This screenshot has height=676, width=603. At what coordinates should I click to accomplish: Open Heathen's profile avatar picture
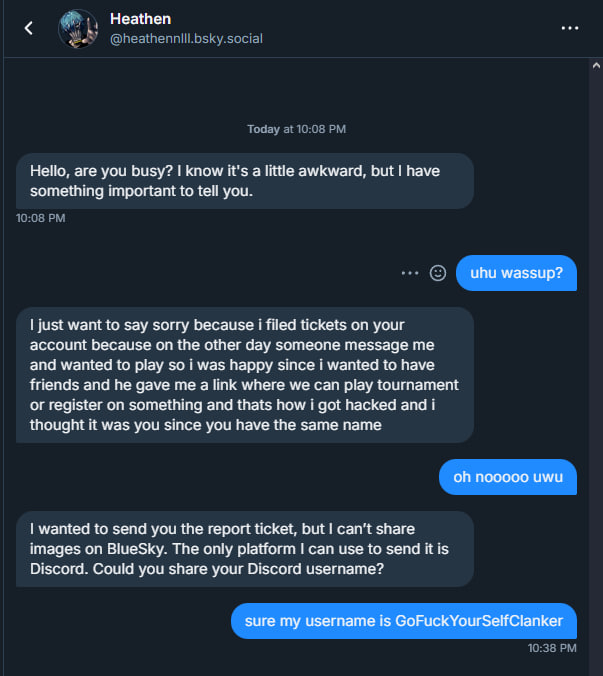point(77,29)
